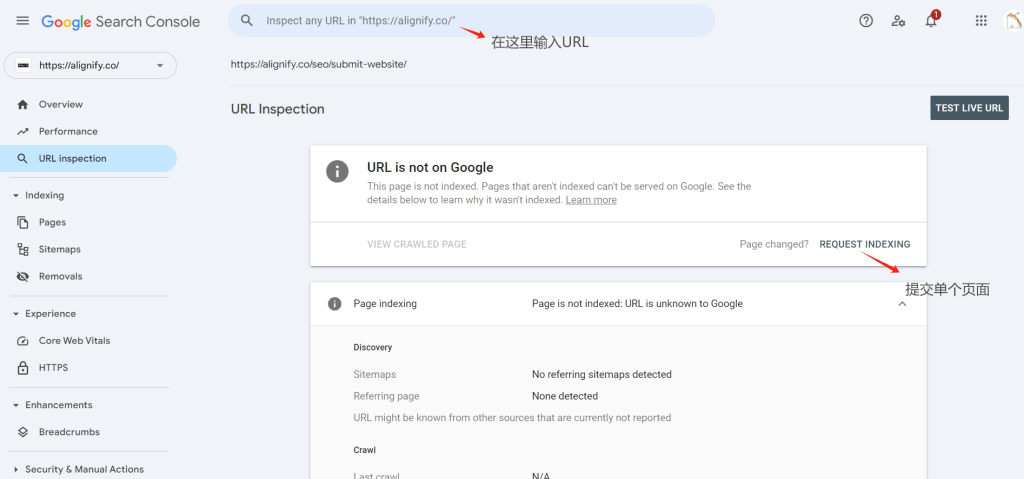This screenshot has width=1024, height=479.
Task: Expand Security & Manual Actions section
Action: pos(16,469)
